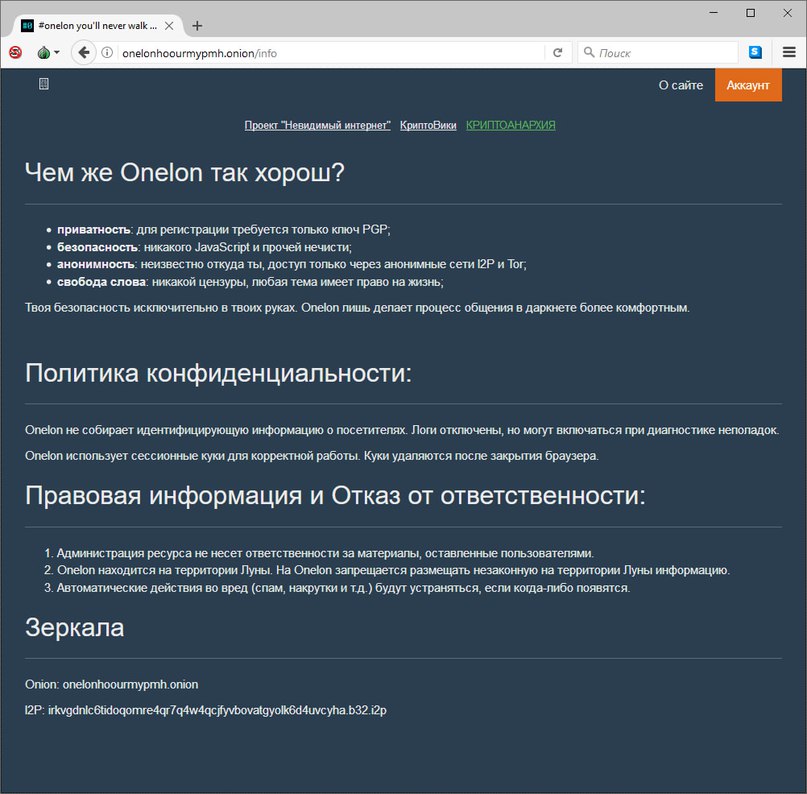Click the magnifier icon in search box
Screen dimensions: 807x794
click(x=589, y=53)
